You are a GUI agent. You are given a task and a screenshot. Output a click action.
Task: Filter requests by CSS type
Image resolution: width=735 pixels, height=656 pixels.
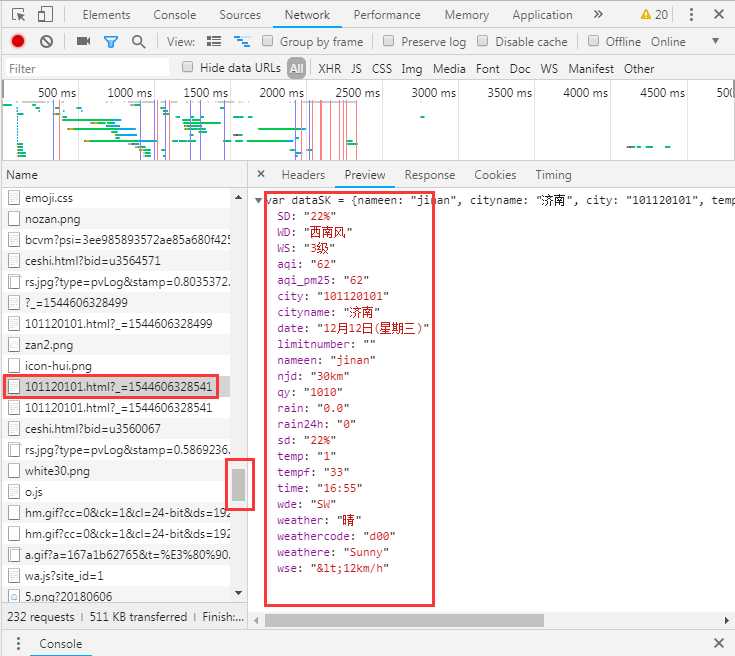pyautogui.click(x=382, y=69)
